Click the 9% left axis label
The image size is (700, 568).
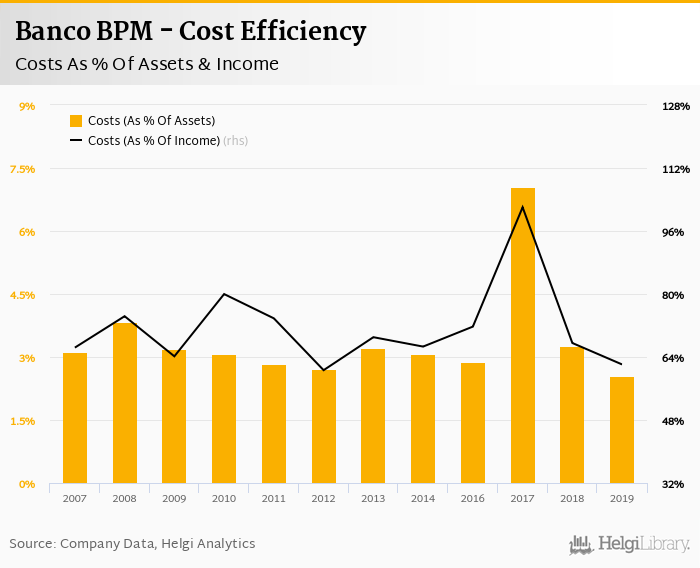click(27, 106)
